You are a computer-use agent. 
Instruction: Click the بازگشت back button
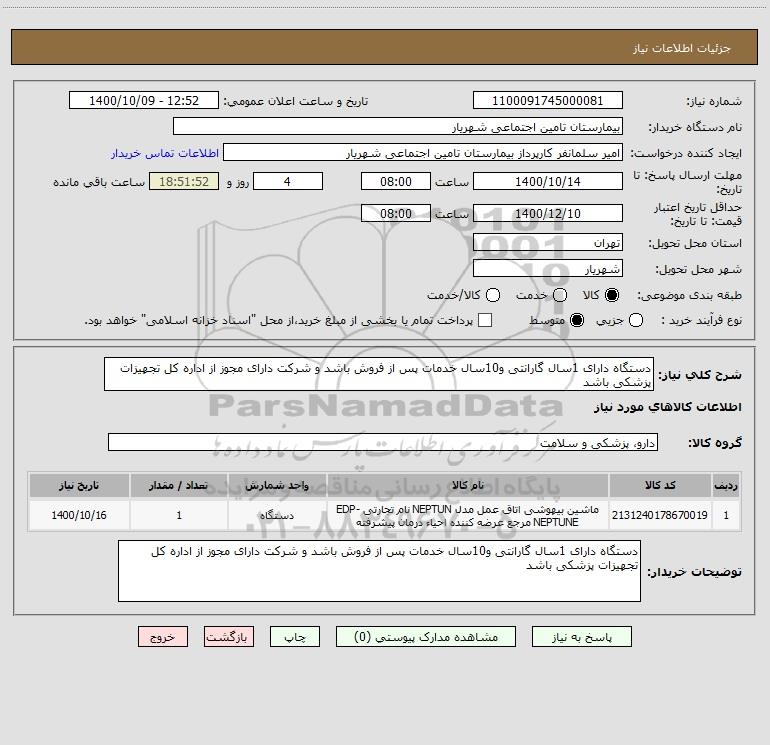click(x=229, y=636)
